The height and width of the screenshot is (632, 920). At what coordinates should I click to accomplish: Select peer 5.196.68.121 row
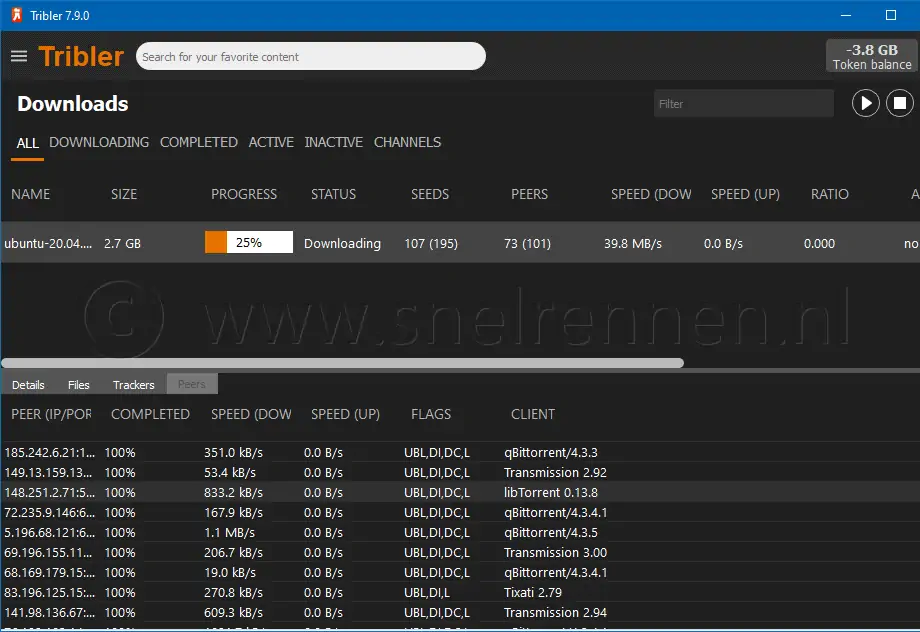(x=460, y=532)
